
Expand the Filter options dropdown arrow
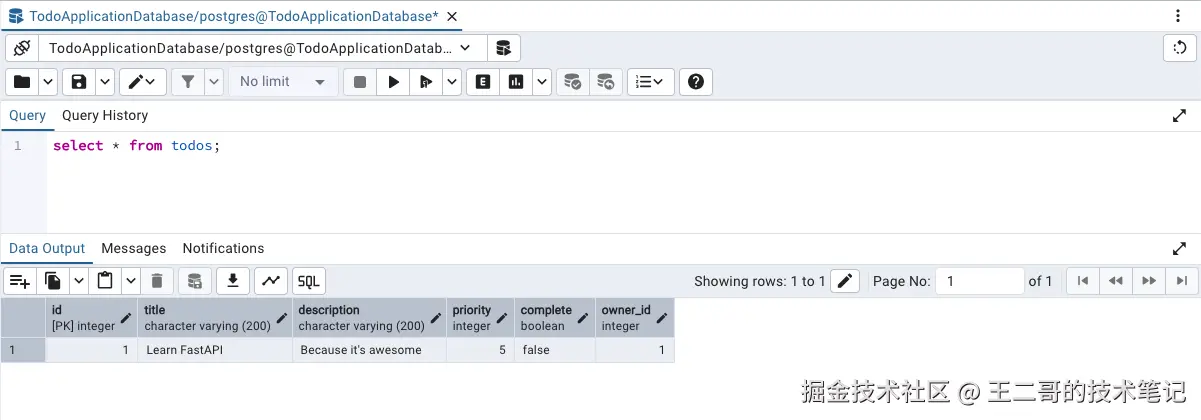pyautogui.click(x=214, y=82)
